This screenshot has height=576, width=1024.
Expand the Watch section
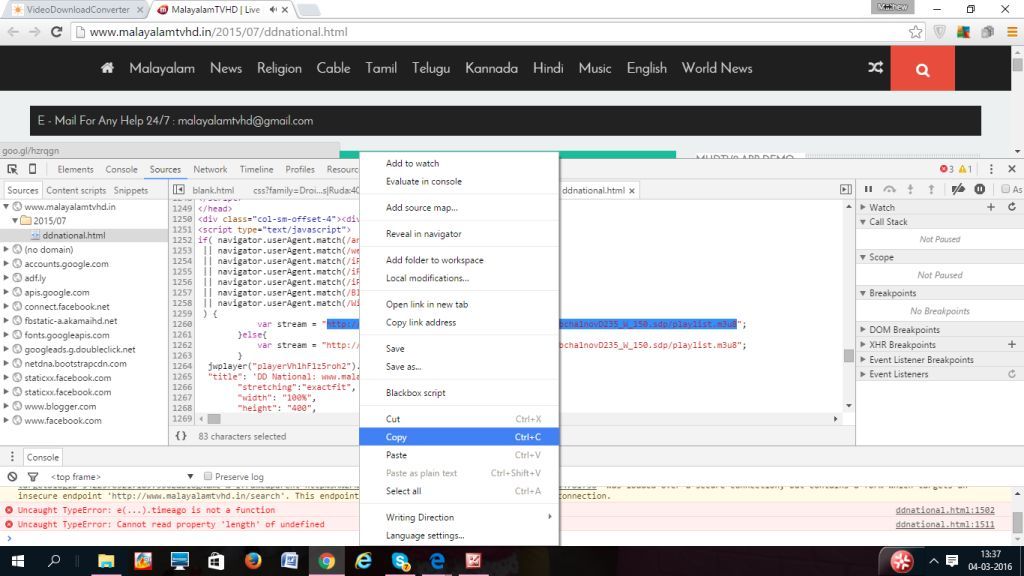(x=863, y=207)
